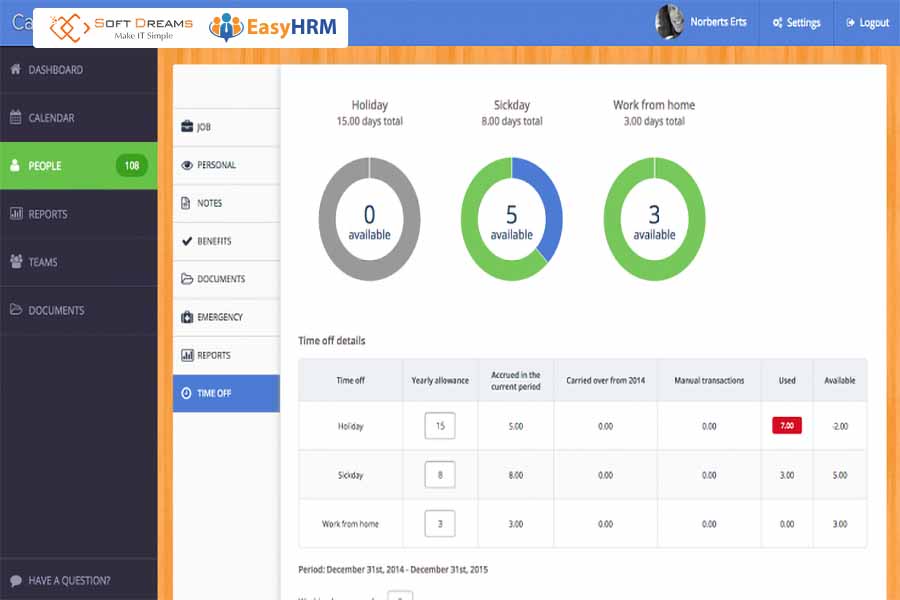Image resolution: width=900 pixels, height=600 pixels.
Task: Click the Holiday available value -2.00
Action: click(x=840, y=426)
